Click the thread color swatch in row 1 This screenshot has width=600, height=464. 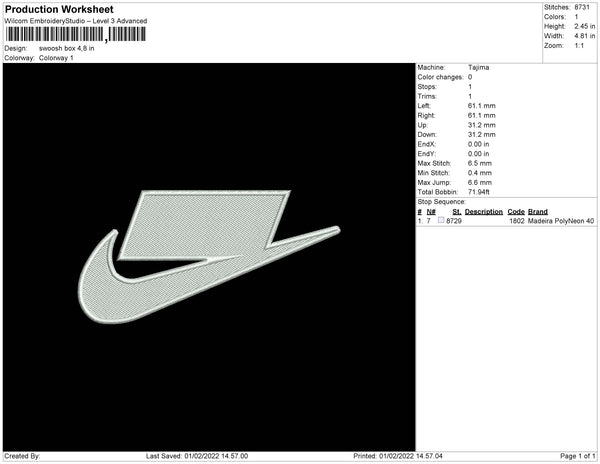[441, 220]
